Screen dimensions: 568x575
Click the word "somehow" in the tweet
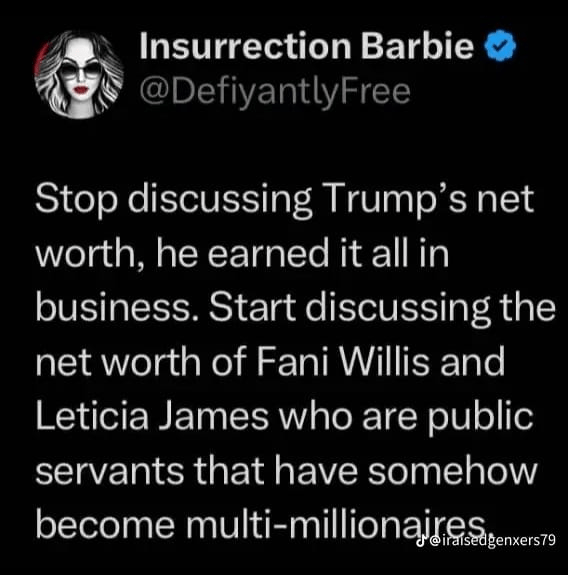pos(452,471)
